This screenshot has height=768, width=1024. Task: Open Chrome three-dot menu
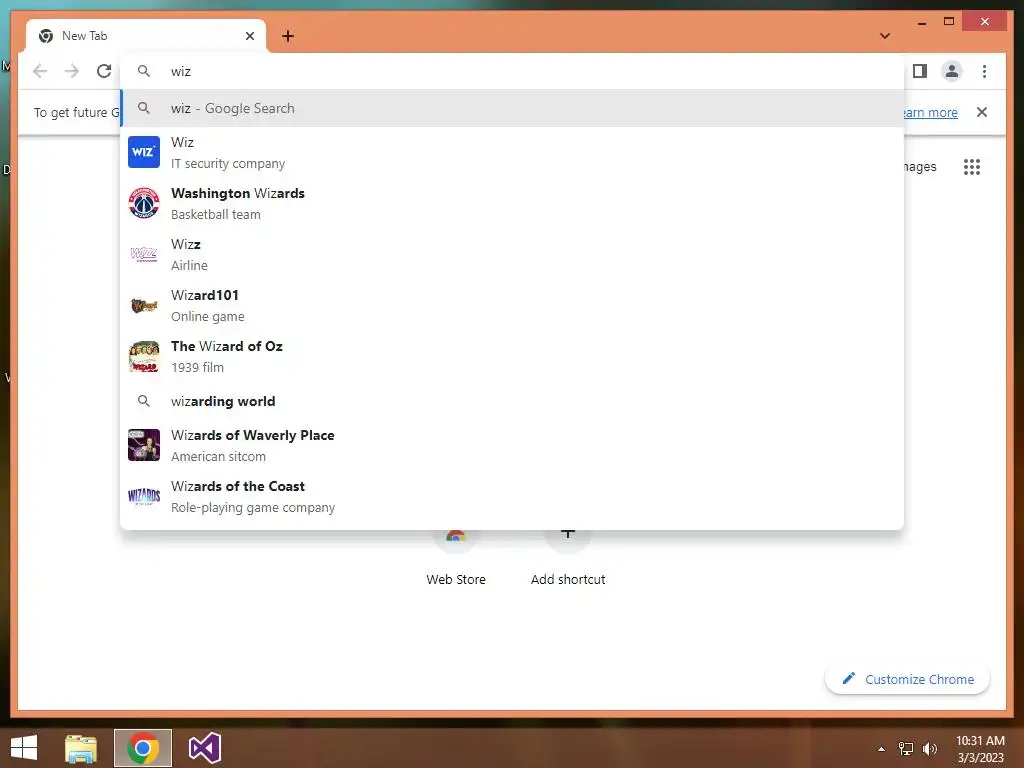click(984, 71)
